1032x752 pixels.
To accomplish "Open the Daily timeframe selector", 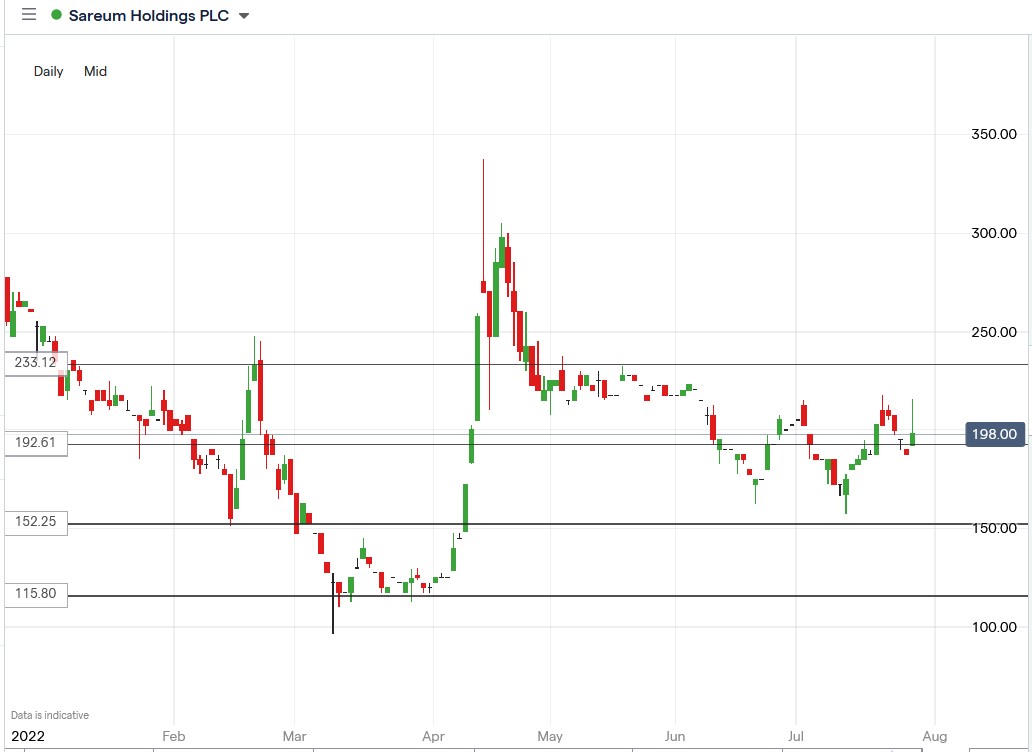I will click(47, 71).
